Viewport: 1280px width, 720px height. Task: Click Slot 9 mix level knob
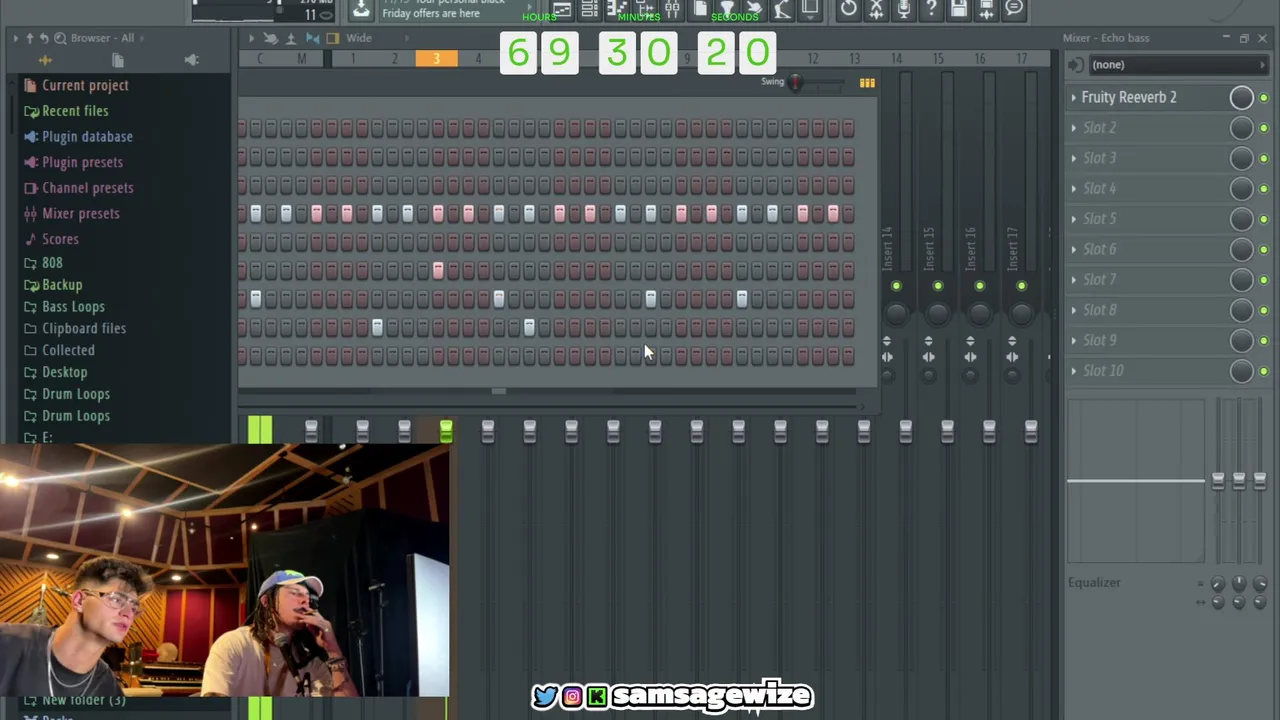(x=1241, y=340)
